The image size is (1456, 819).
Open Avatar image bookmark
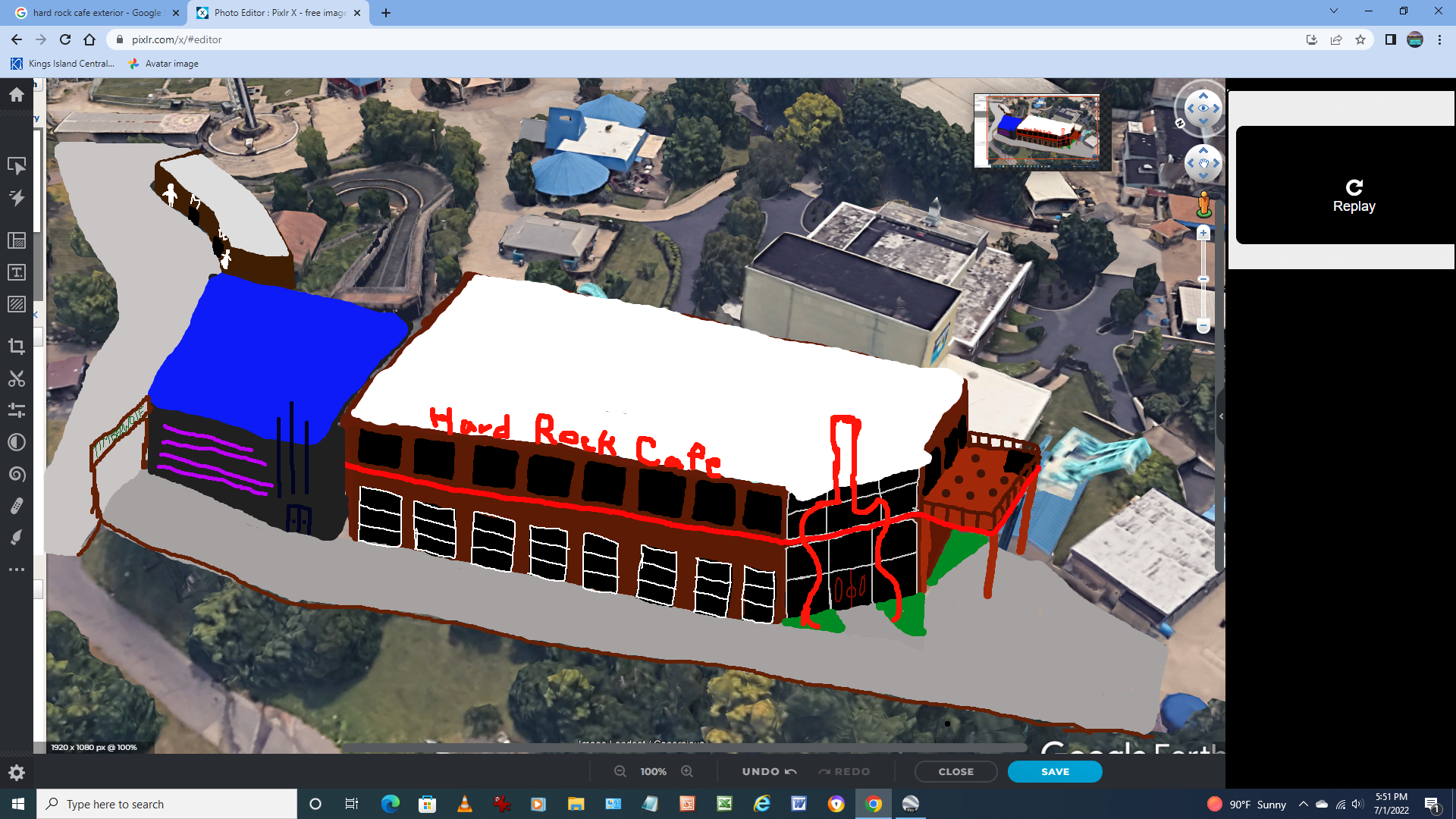click(x=163, y=64)
